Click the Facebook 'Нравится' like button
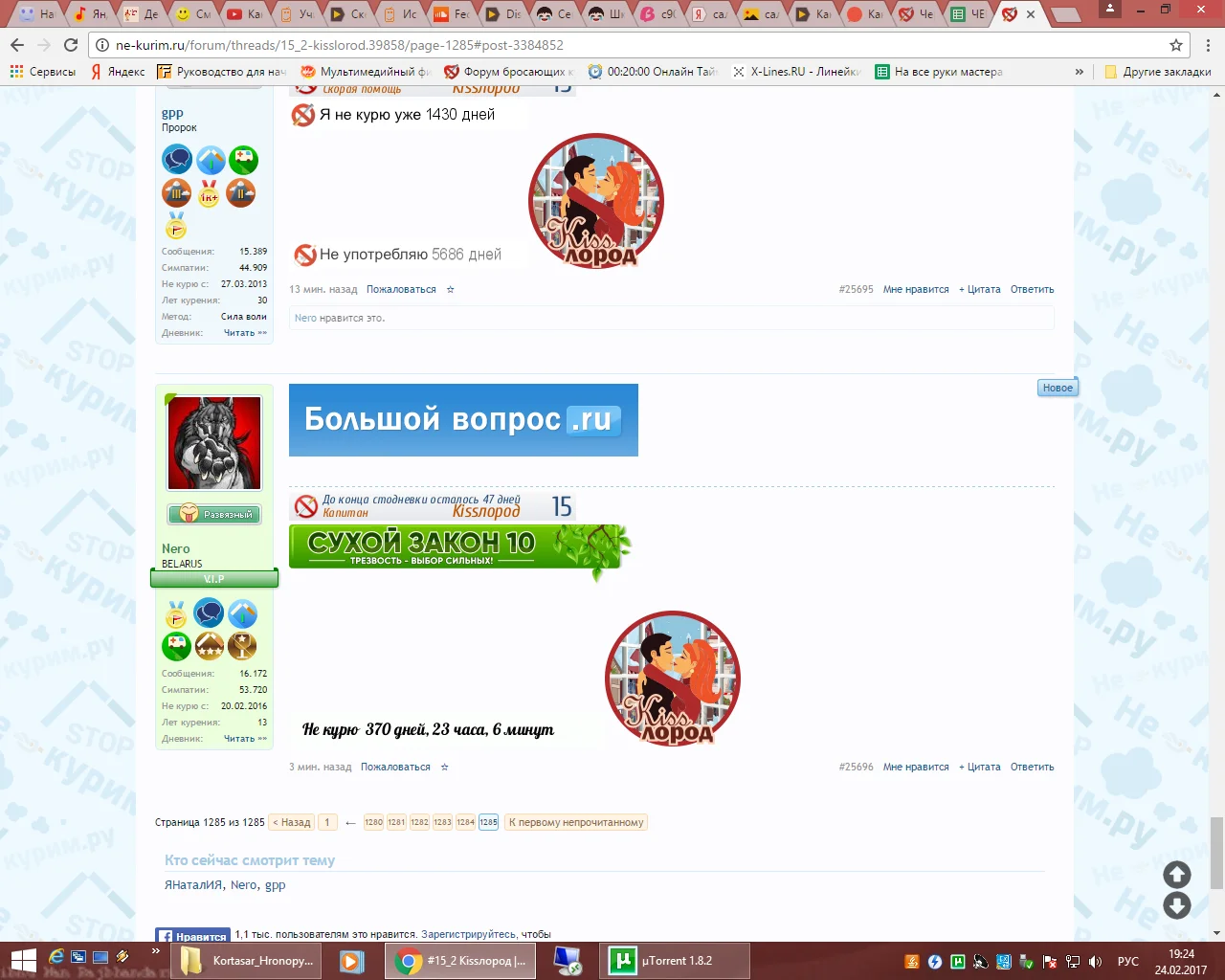Viewport: 1225px width, 980px height. 193,936
